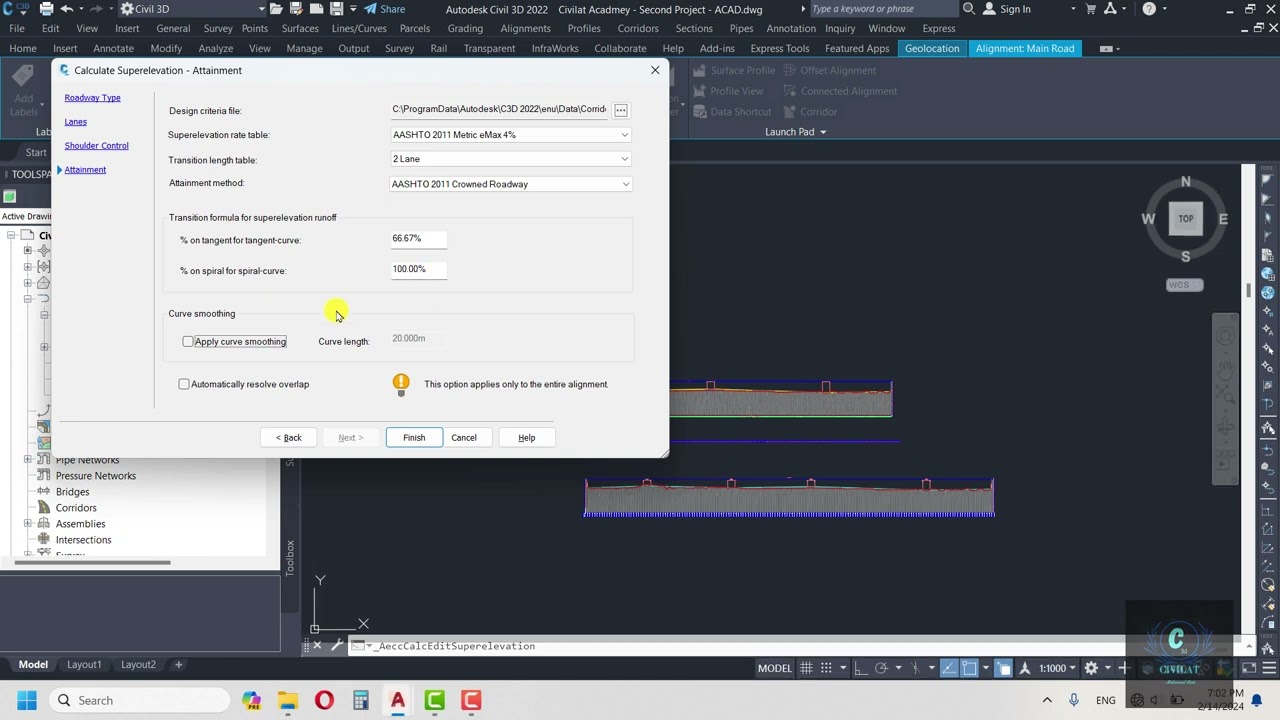This screenshot has height=720, width=1280.
Task: Click the Windows Start button
Action: click(x=26, y=701)
